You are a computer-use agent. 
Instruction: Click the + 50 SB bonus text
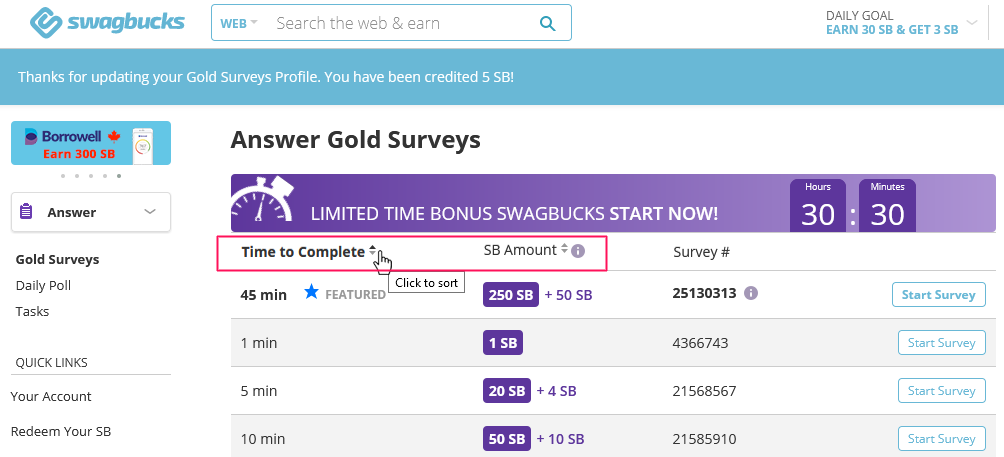[569, 295]
